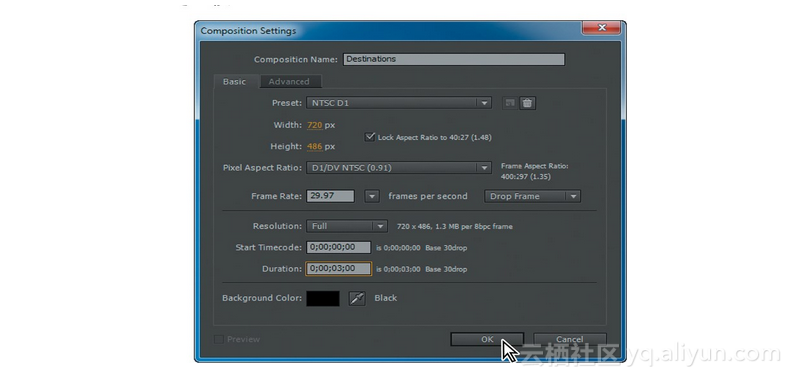Click the Cancel button
792x378 pixels.
point(569,340)
